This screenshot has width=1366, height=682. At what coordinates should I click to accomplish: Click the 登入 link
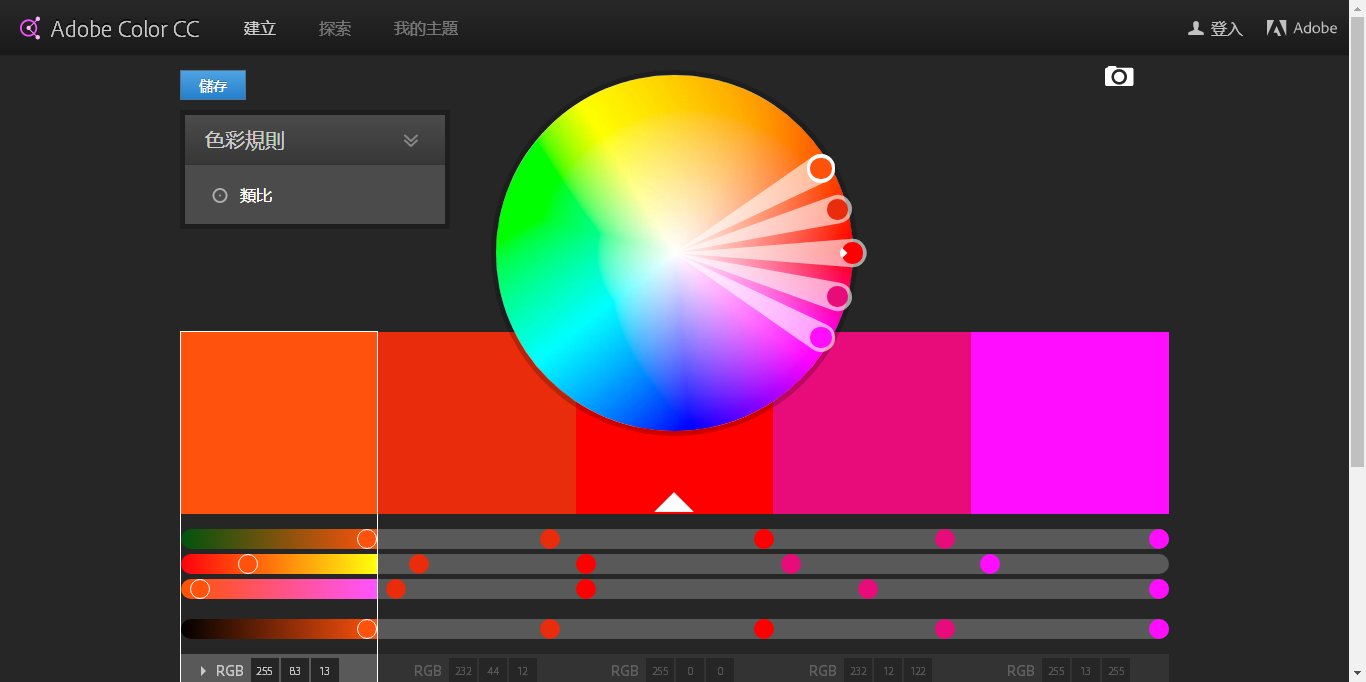point(1226,29)
